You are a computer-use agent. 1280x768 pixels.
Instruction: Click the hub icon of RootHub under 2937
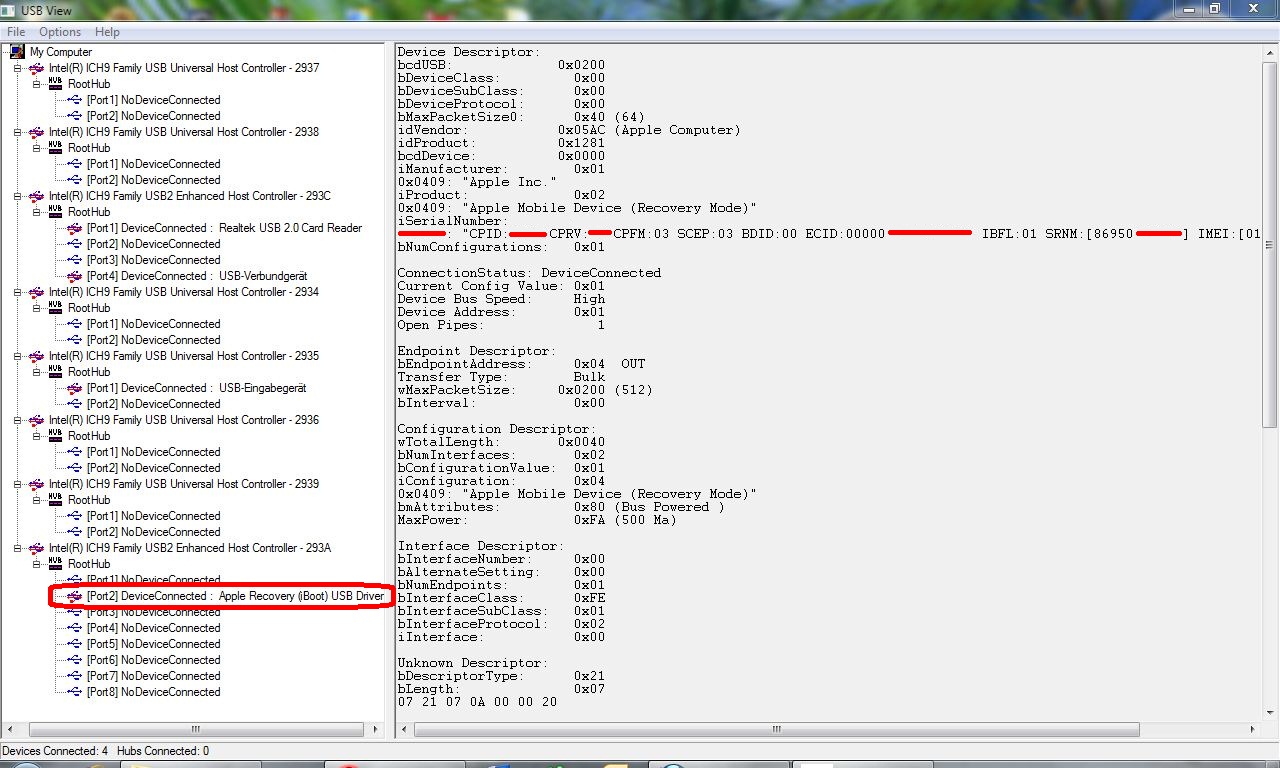tap(56, 84)
